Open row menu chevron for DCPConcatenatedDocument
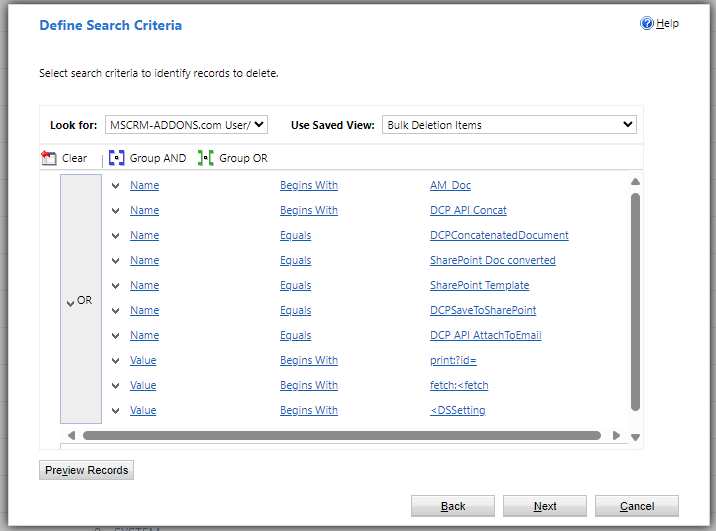 coord(116,236)
